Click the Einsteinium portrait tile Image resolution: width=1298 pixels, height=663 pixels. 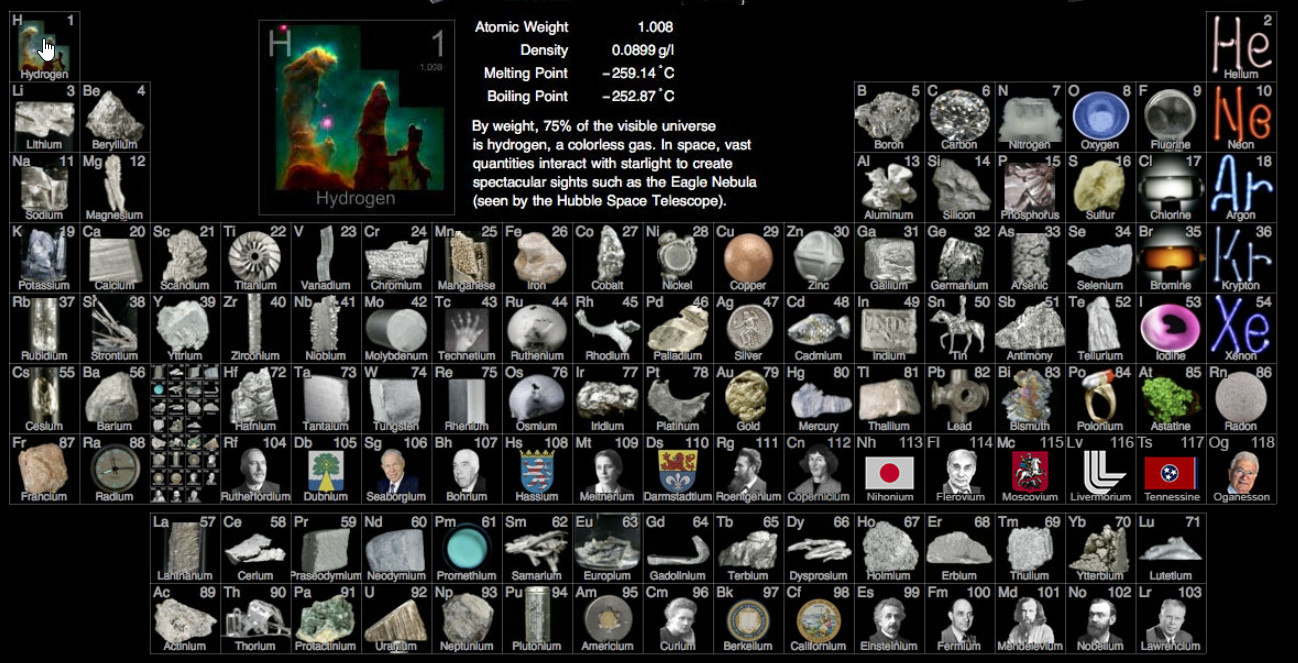point(889,619)
